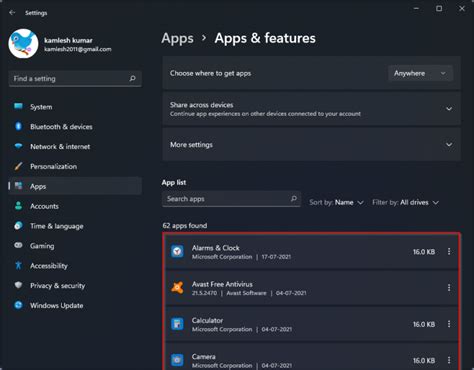Open Bluetooth & devices category
Viewport: 474px width, 370px height.
pyautogui.click(x=75, y=127)
